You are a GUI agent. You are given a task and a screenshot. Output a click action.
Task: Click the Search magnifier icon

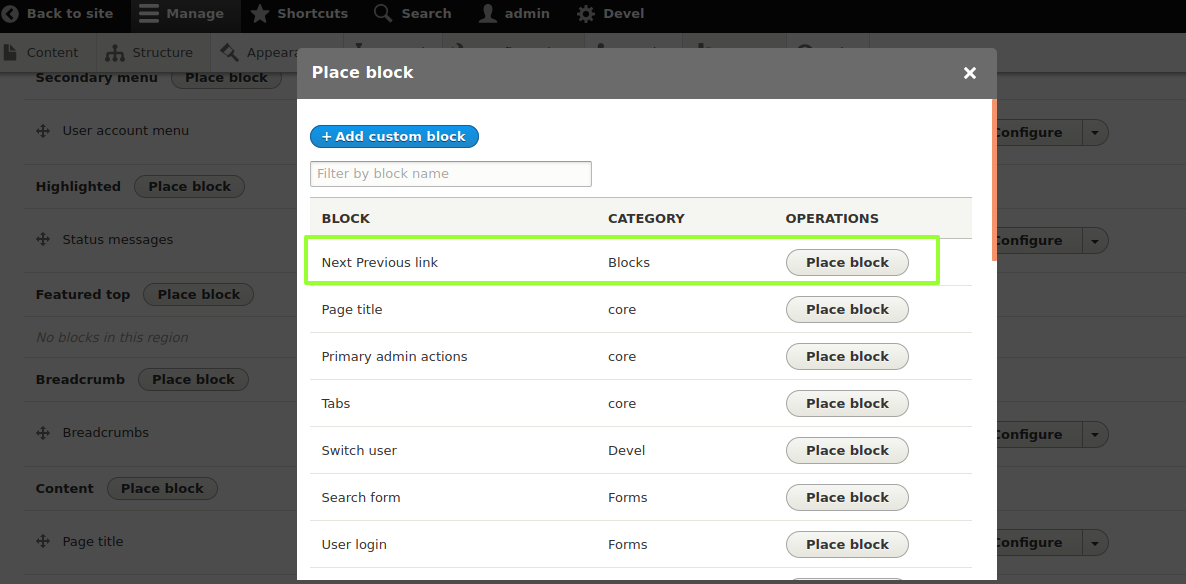pyautogui.click(x=381, y=14)
